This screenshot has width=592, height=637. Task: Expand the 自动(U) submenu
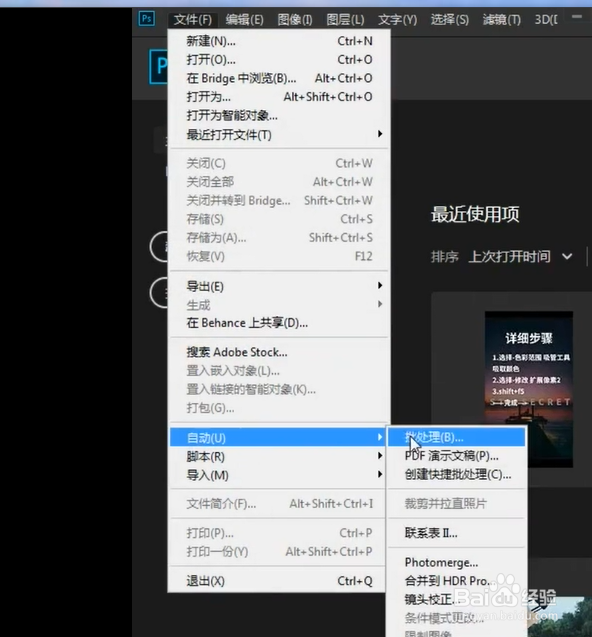278,438
